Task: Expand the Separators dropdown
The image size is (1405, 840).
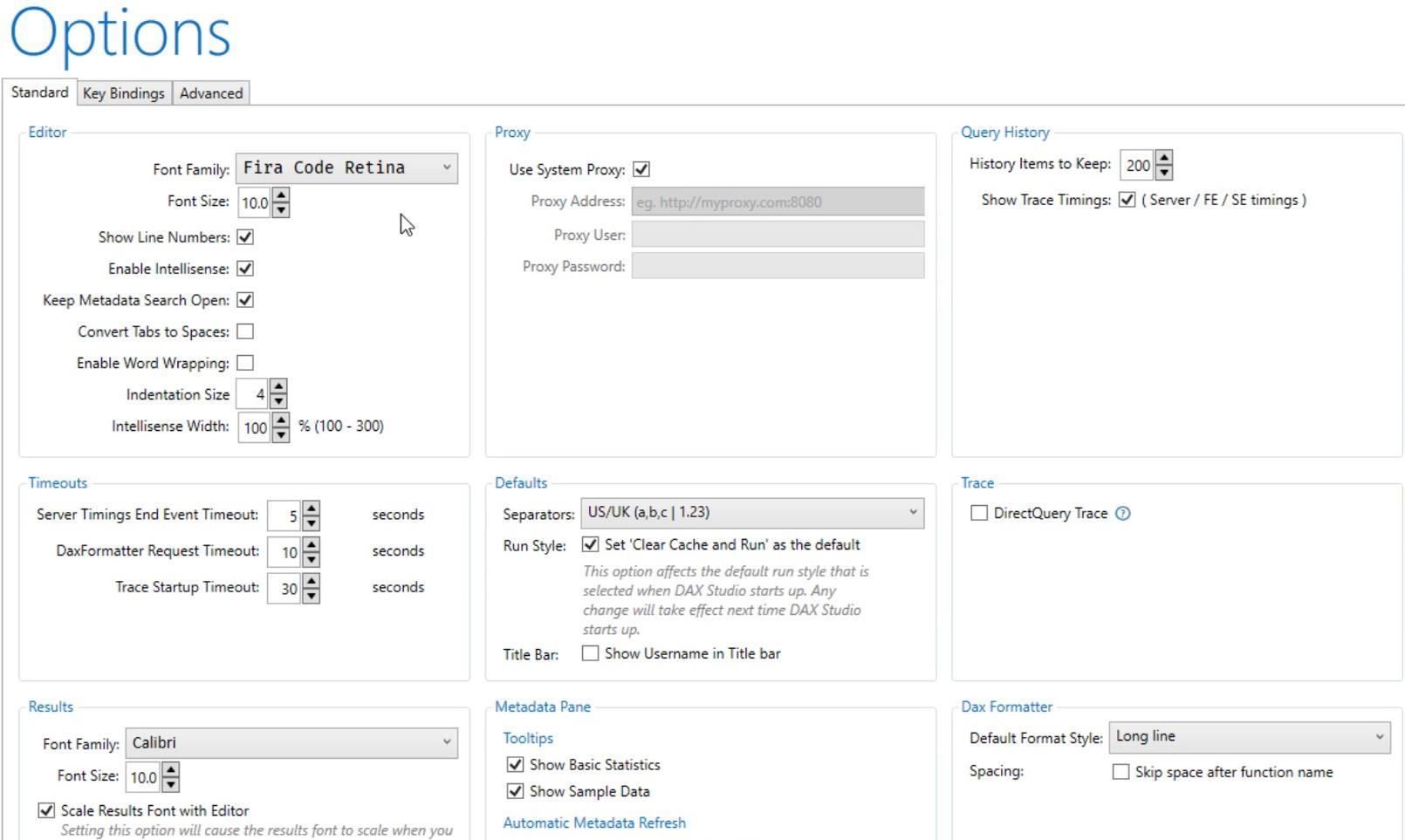Action: pos(752,513)
